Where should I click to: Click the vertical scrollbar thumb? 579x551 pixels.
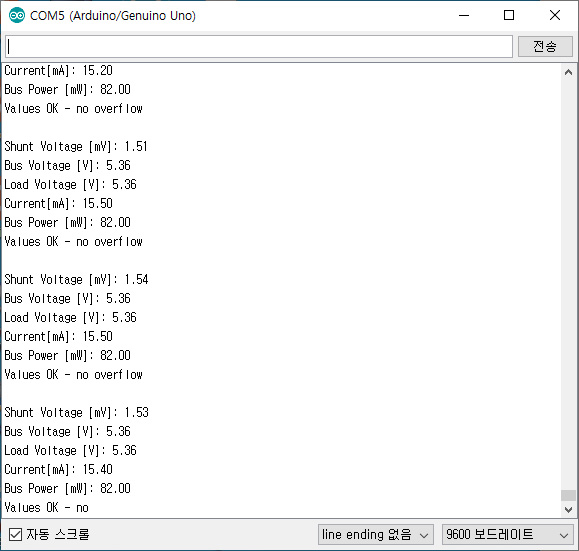568,495
